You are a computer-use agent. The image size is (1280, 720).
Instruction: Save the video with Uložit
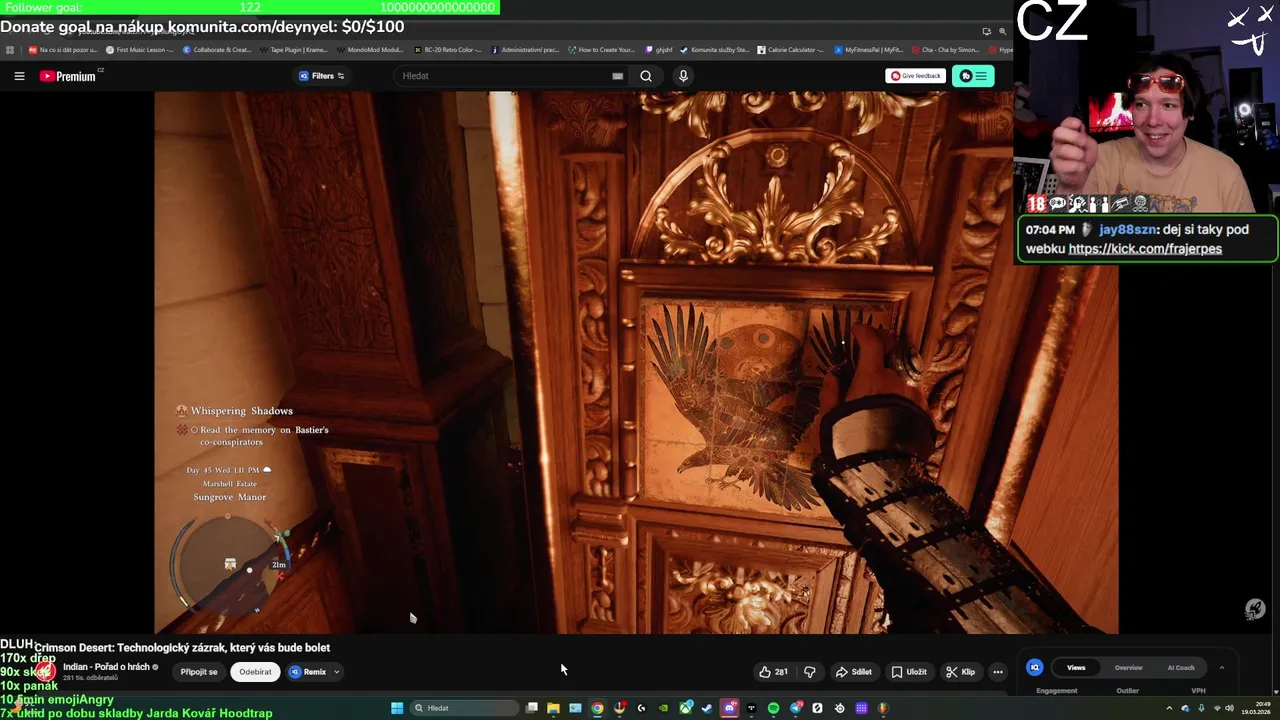[x=909, y=672]
